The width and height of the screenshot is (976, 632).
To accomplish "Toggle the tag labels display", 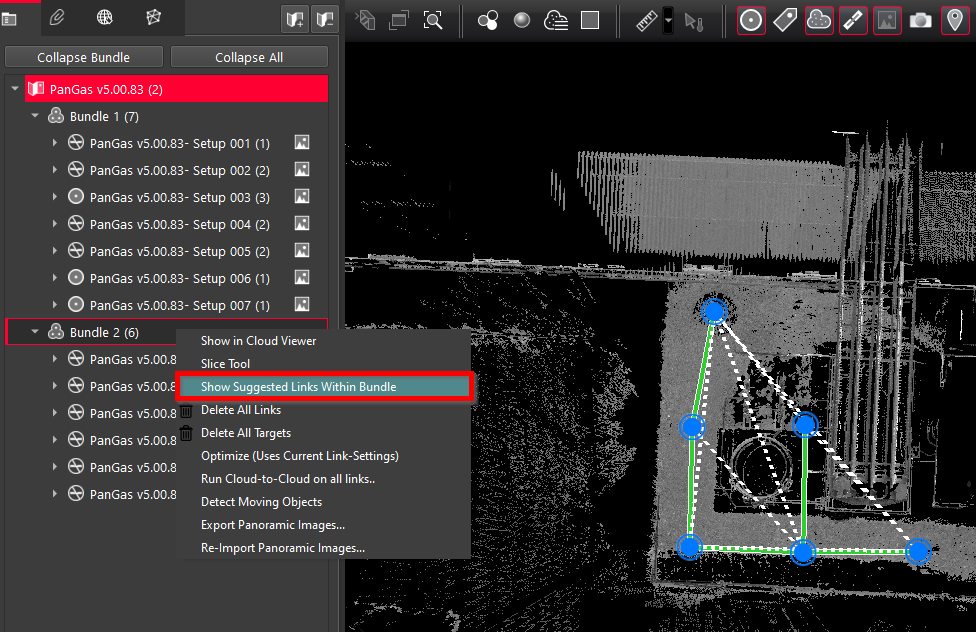I will pos(785,20).
